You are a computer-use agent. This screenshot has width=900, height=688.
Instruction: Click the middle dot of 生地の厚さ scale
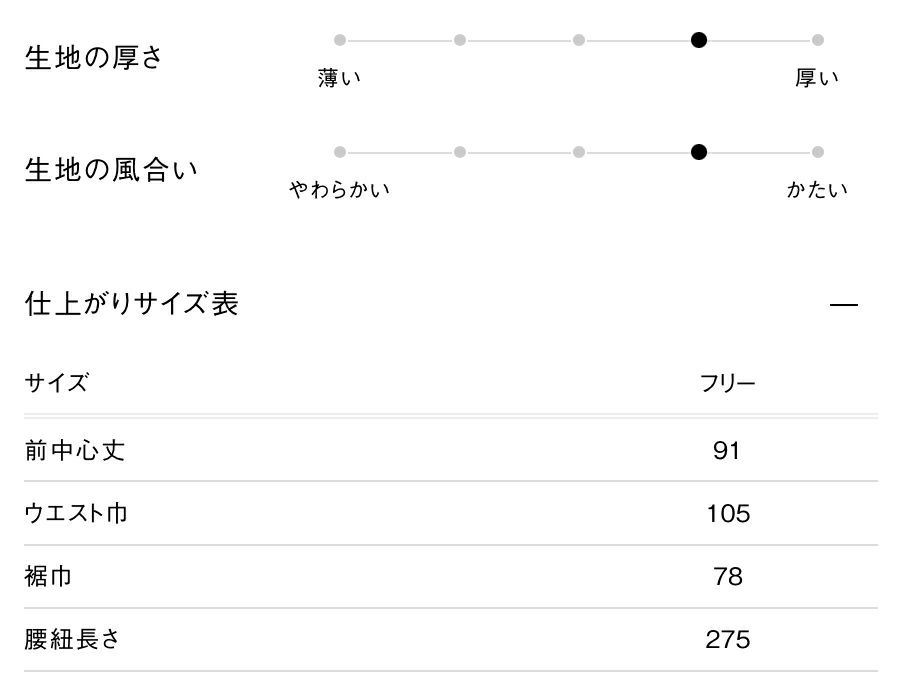coord(579,40)
